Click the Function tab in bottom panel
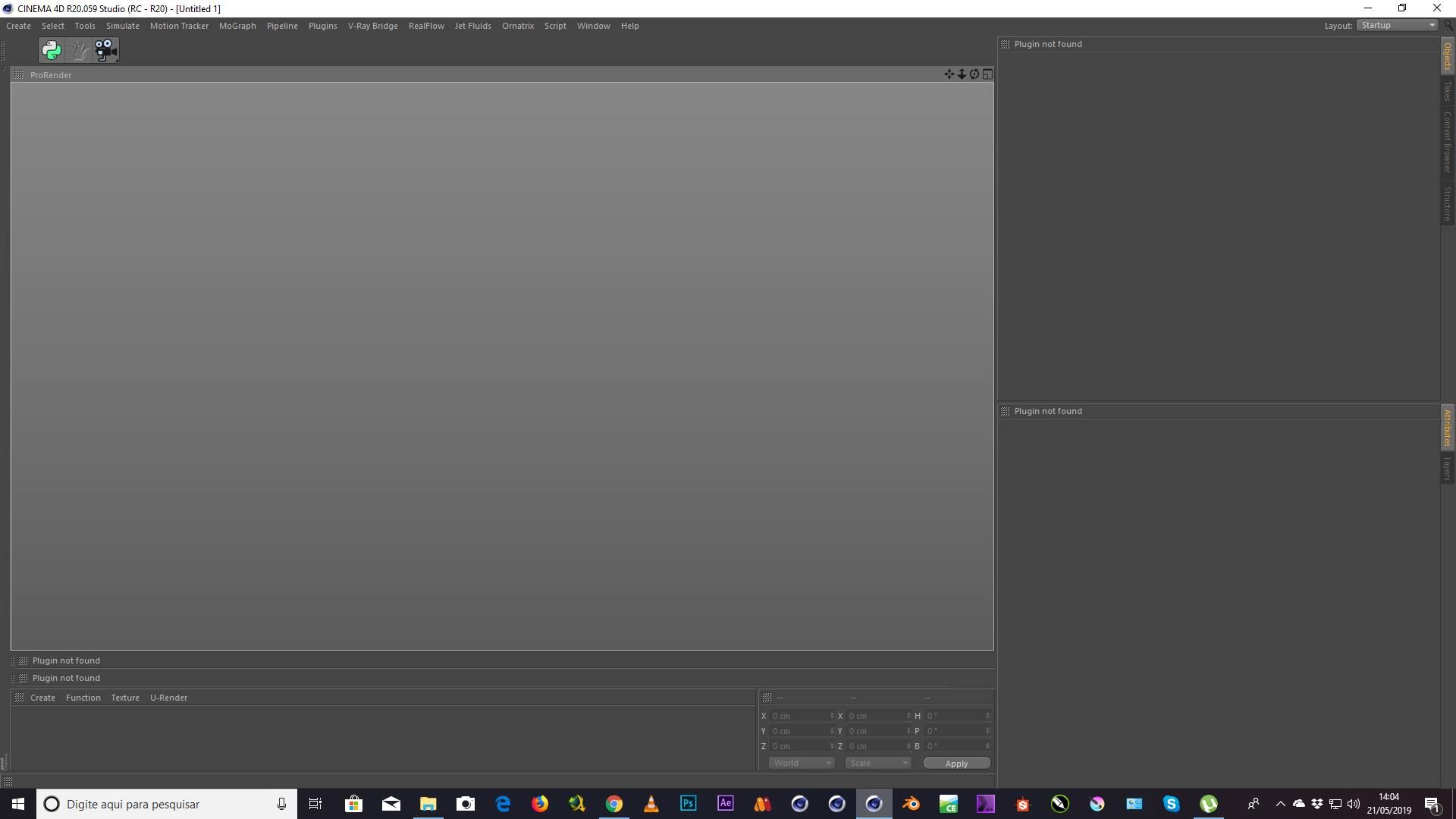The height and width of the screenshot is (819, 1456). click(x=83, y=697)
